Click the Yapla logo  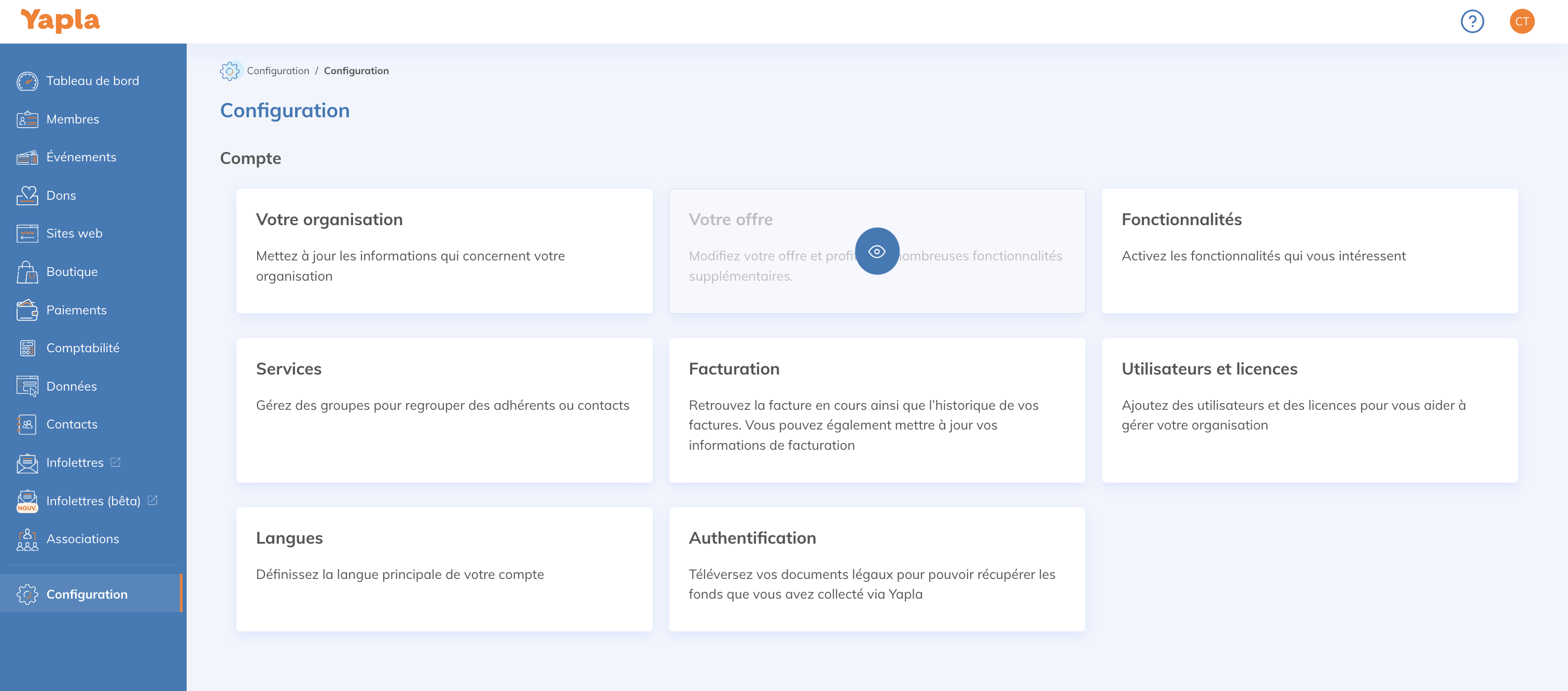click(x=60, y=21)
